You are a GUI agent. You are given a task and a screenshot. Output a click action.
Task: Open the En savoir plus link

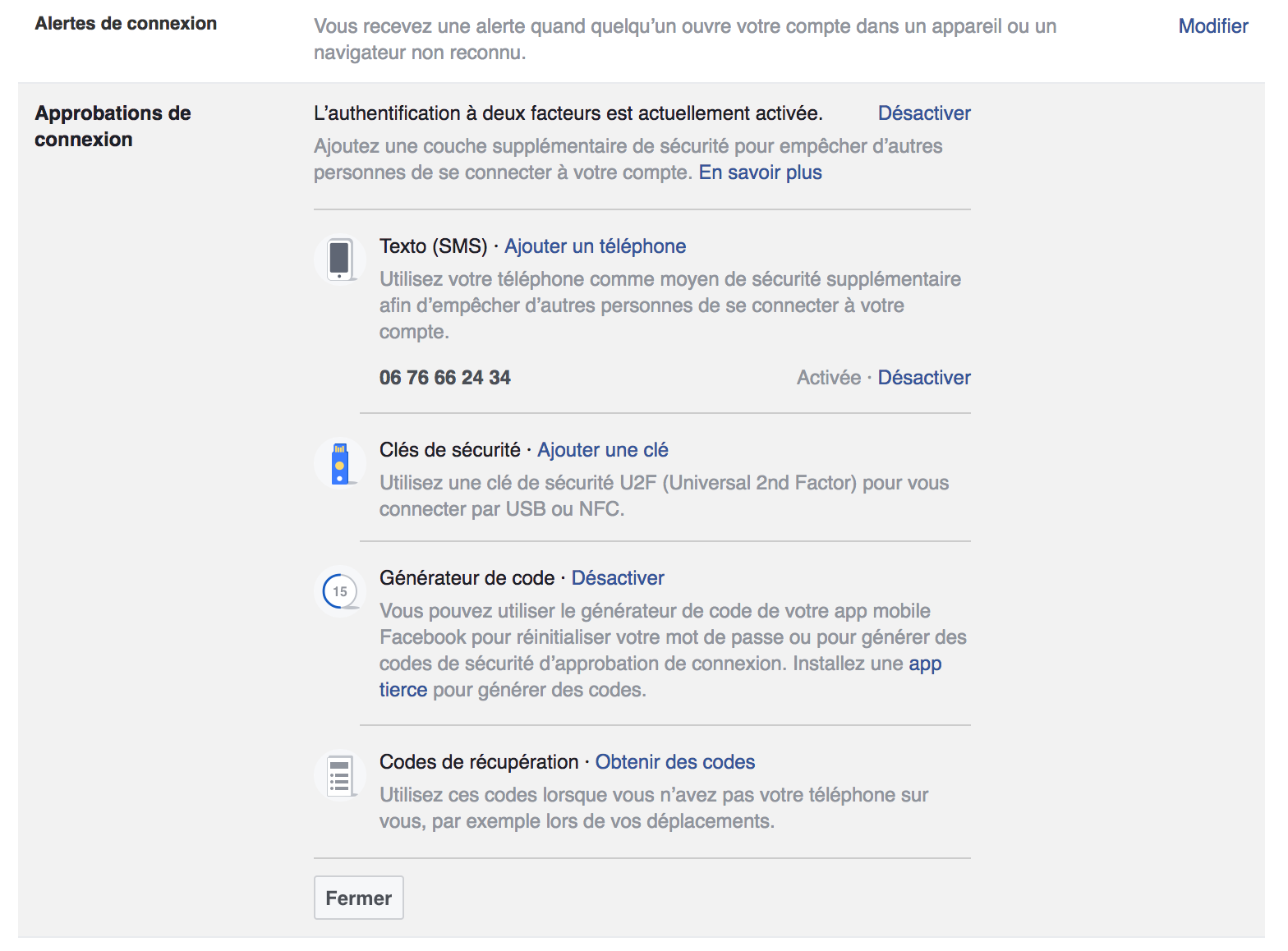point(761,172)
